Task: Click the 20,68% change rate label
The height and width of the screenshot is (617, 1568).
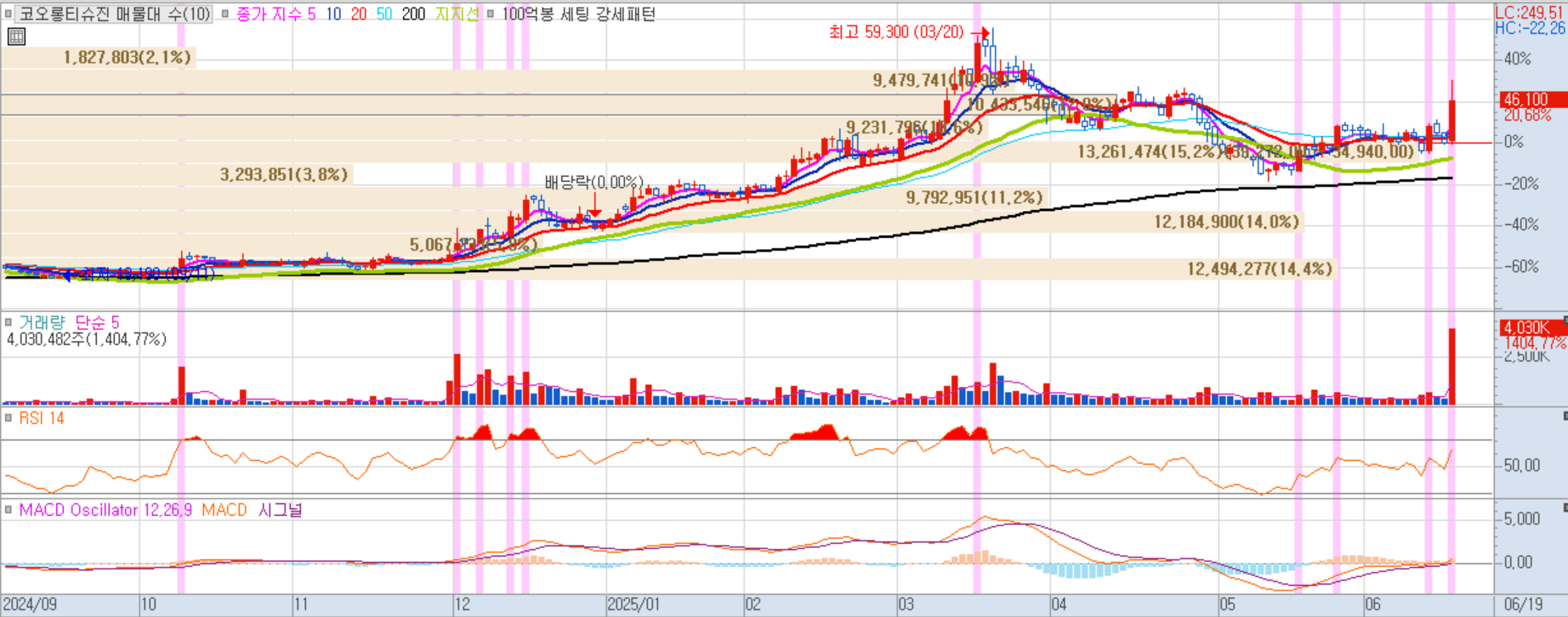Action: point(1527,115)
